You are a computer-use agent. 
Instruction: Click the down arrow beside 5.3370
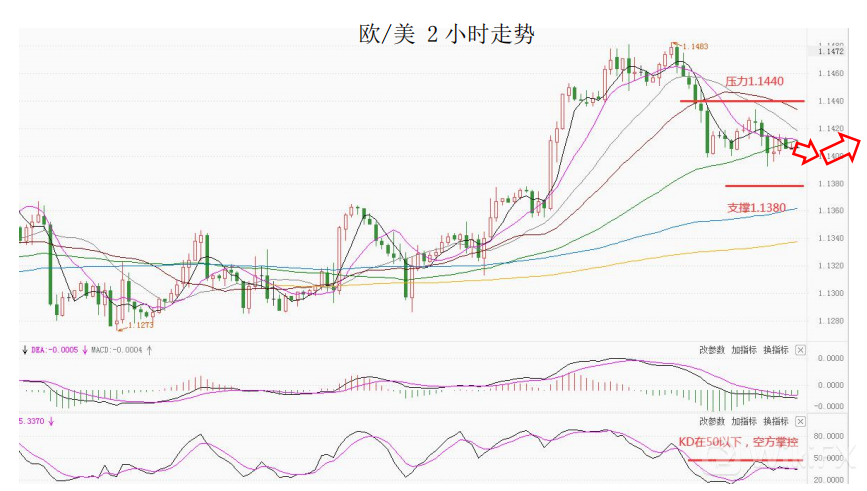(x=51, y=422)
